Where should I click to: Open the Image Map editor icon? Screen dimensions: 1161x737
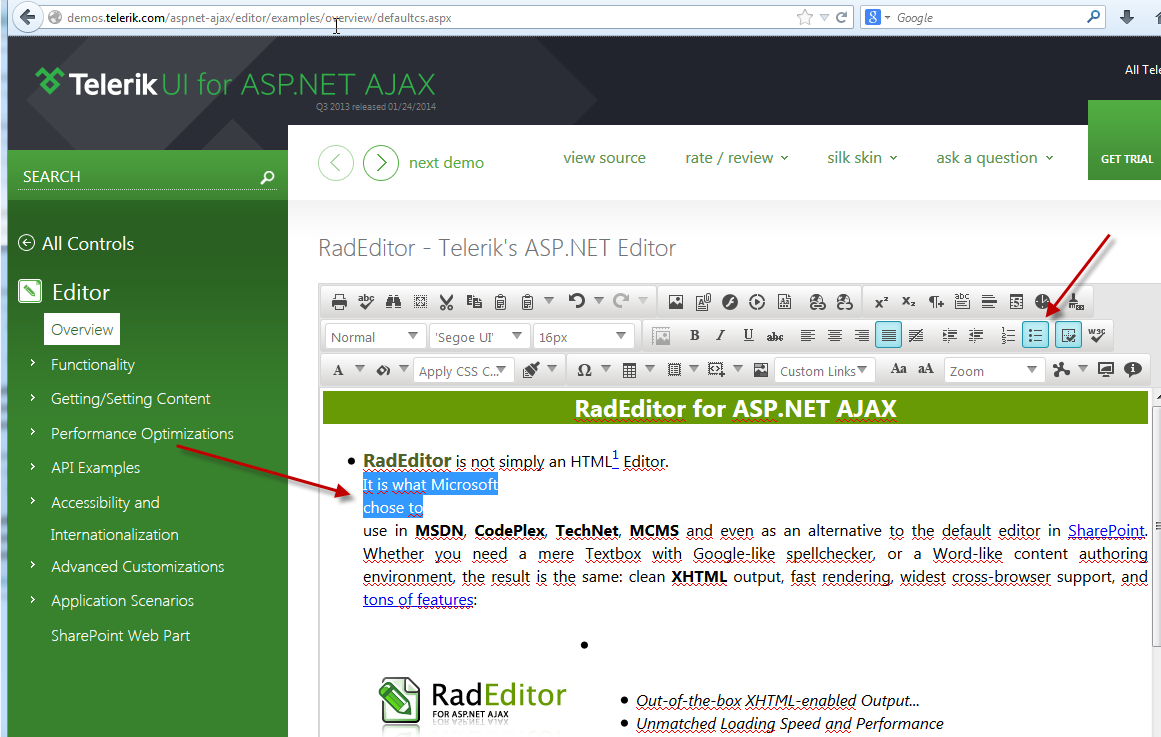coord(760,370)
